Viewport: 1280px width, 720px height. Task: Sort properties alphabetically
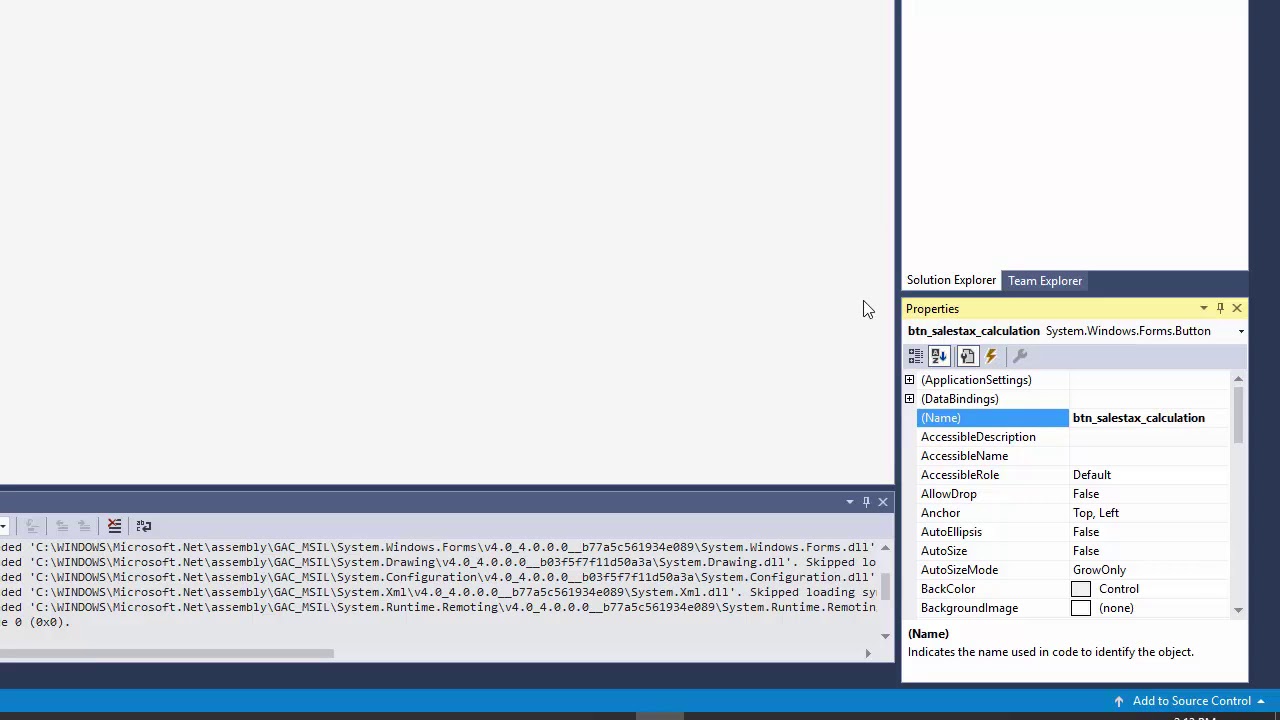939,356
